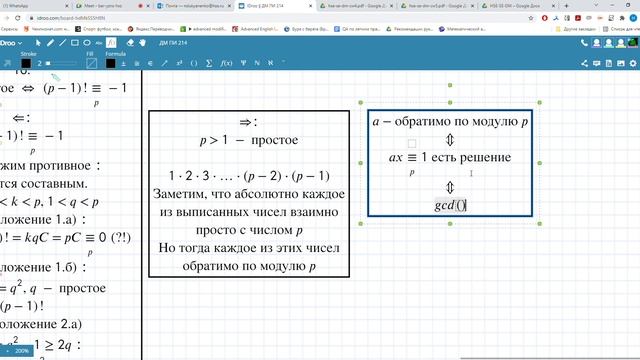Select the 1·2·3·…·(p−1) product formula

[249, 176]
